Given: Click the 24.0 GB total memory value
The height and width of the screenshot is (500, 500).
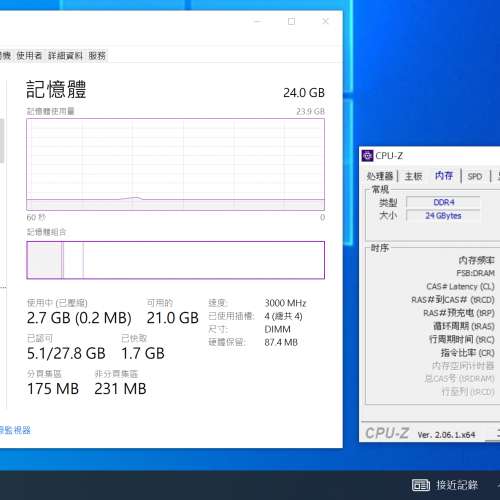Looking at the screenshot, I should pyautogui.click(x=304, y=93).
